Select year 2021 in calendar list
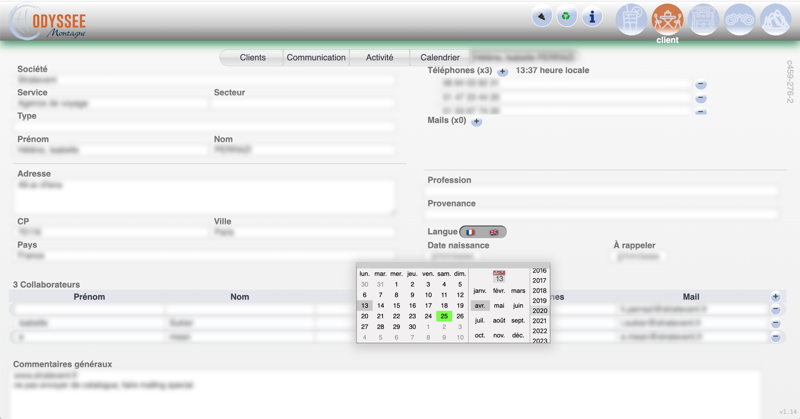 coord(540,321)
